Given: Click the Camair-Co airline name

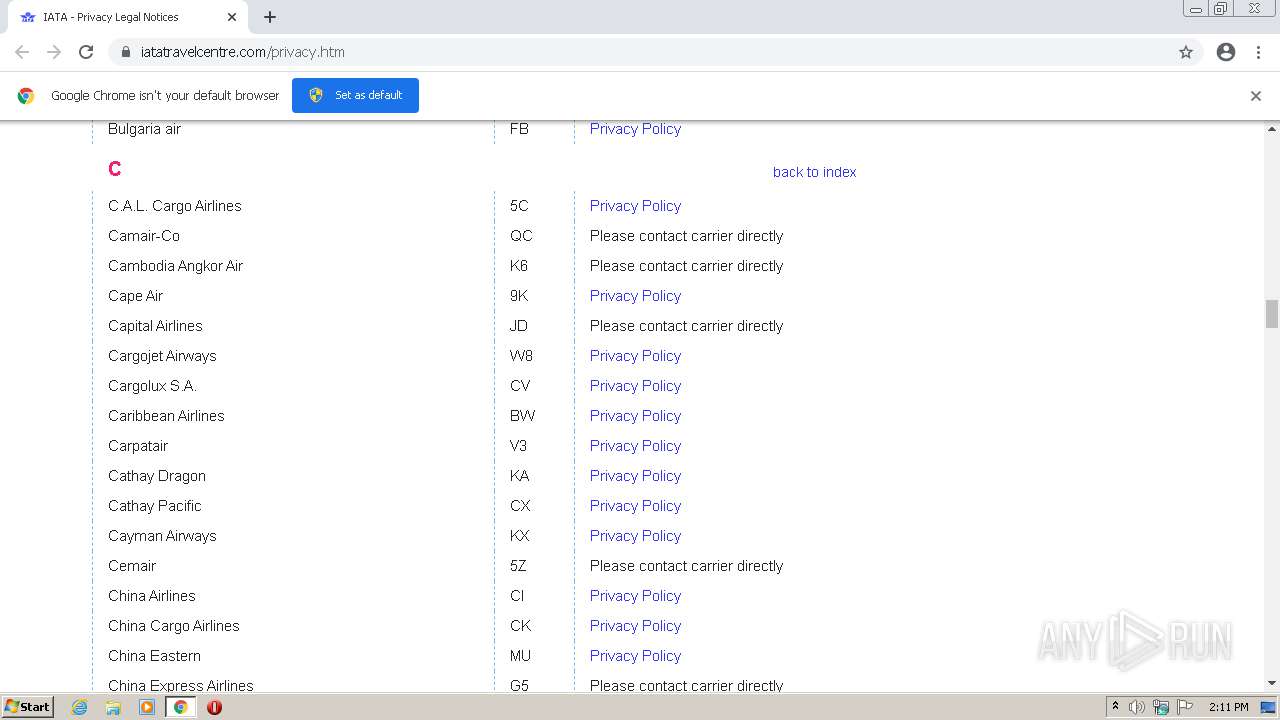Looking at the screenshot, I should (144, 236).
